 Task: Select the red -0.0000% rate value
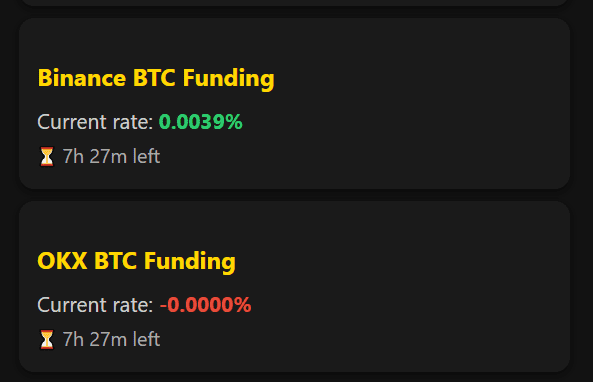(x=205, y=305)
